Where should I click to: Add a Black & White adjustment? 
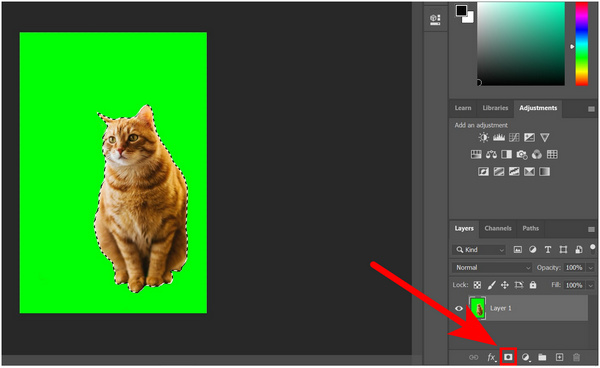click(x=506, y=155)
